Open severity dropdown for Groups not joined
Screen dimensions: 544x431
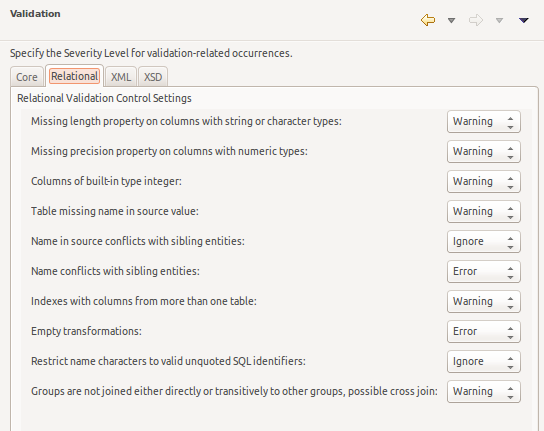[x=484, y=391]
